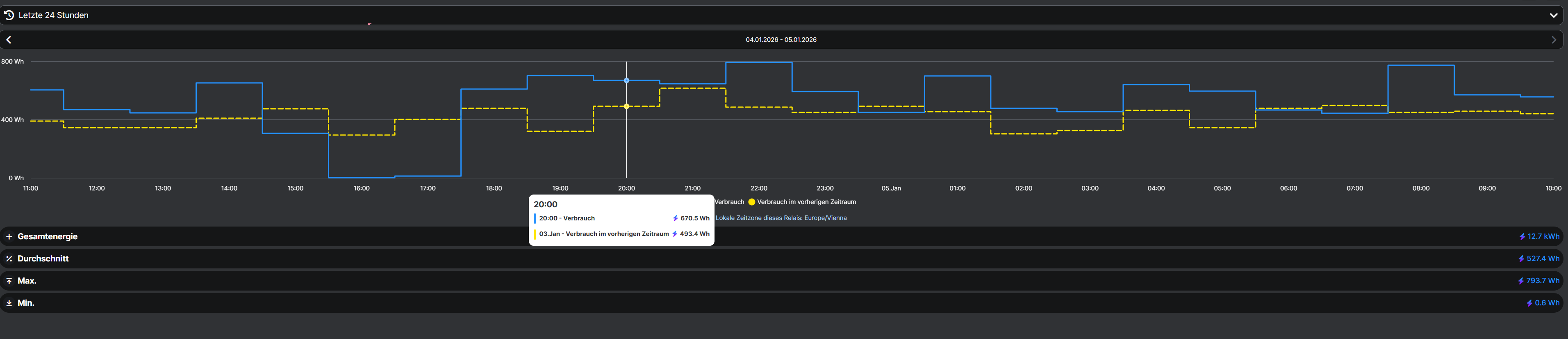The height and width of the screenshot is (339, 1568).
Task: Go to previous period with left arrow
Action: tap(9, 40)
